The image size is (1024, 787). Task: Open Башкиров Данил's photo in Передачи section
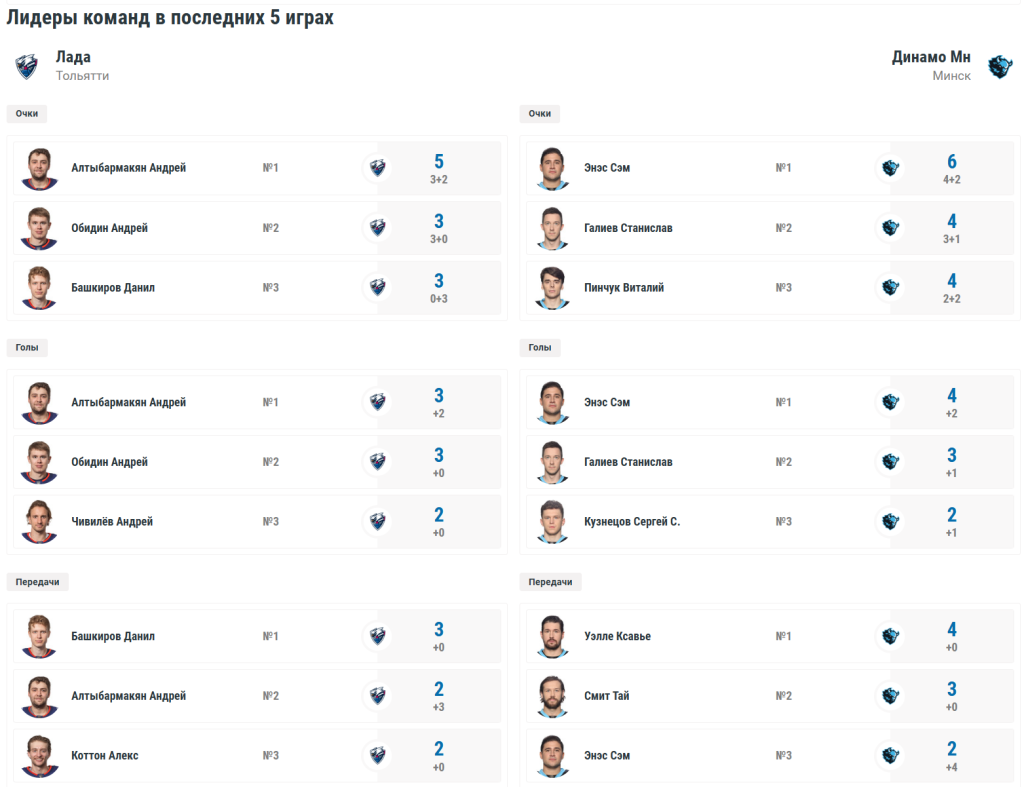(39, 636)
